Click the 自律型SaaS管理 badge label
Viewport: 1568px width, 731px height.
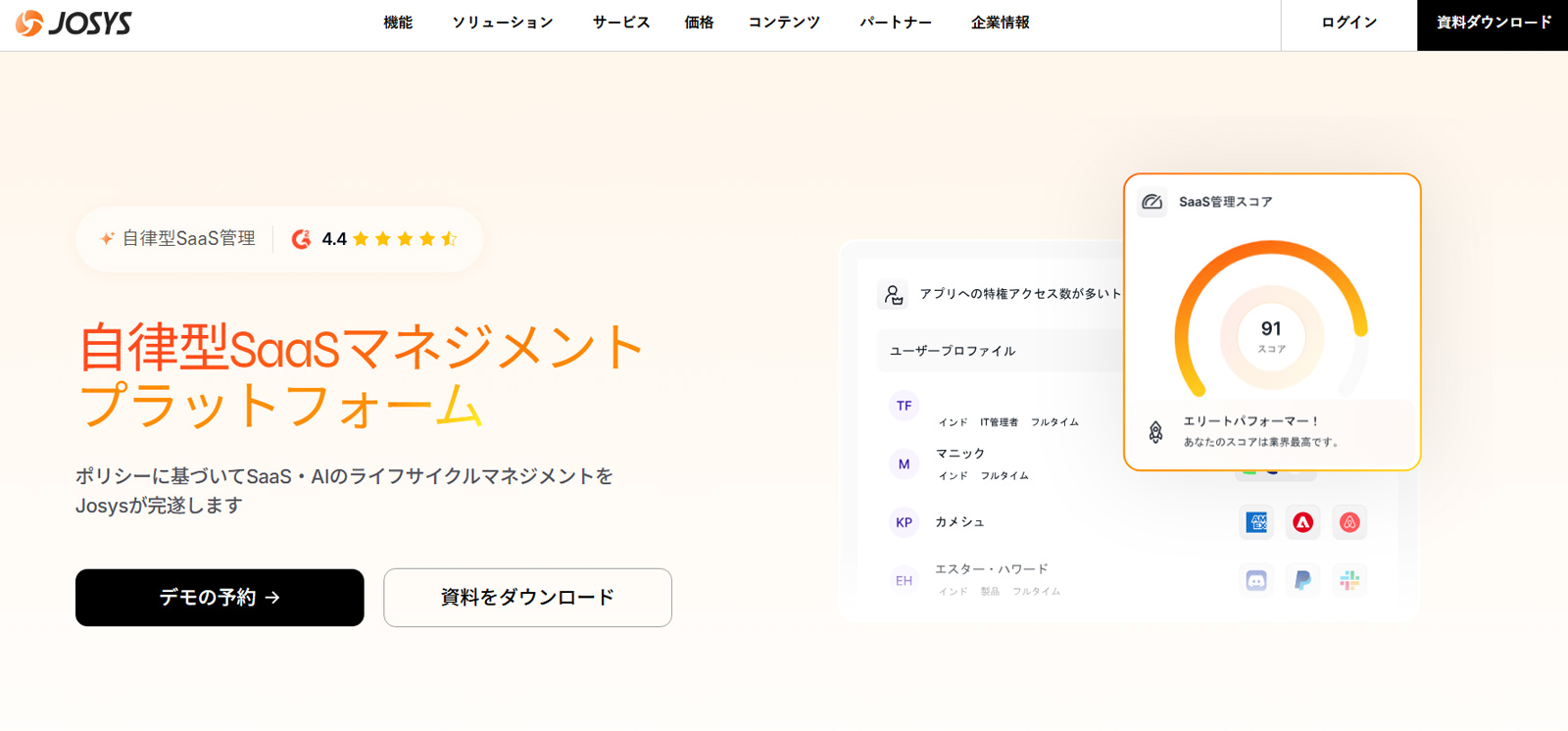pyautogui.click(x=188, y=238)
